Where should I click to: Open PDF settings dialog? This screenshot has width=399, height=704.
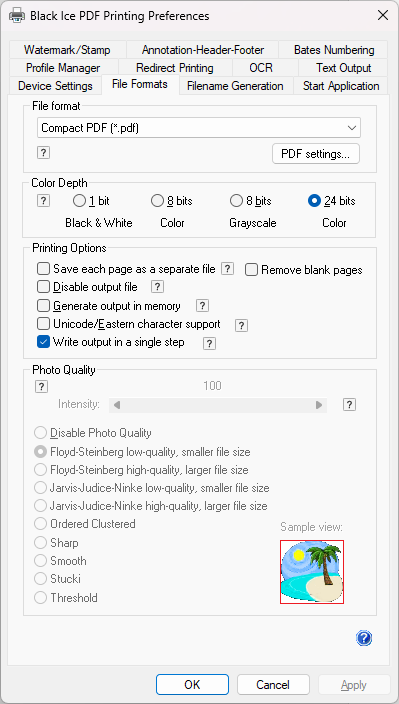(316, 154)
